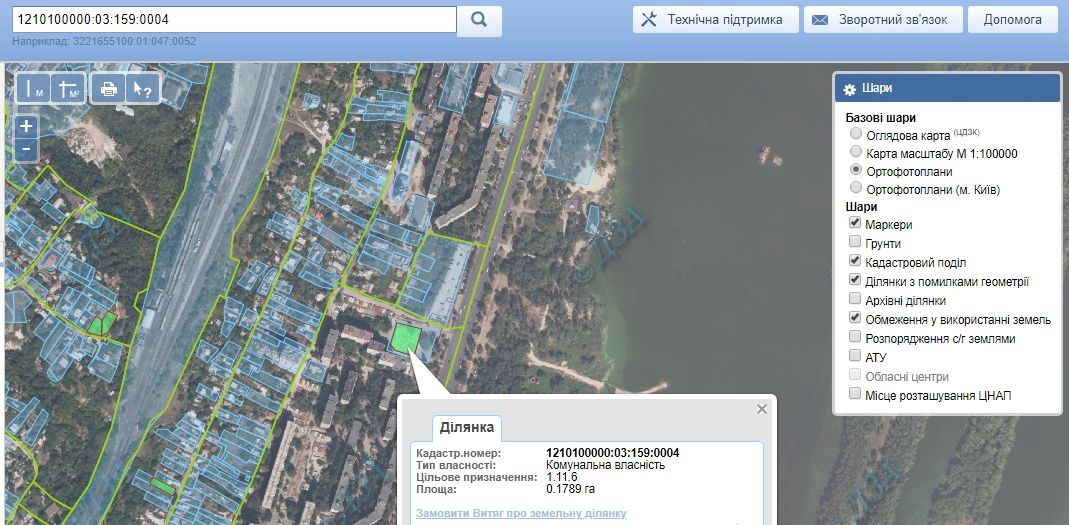
Task: Uncheck the Маркери layer
Action: pos(855,224)
